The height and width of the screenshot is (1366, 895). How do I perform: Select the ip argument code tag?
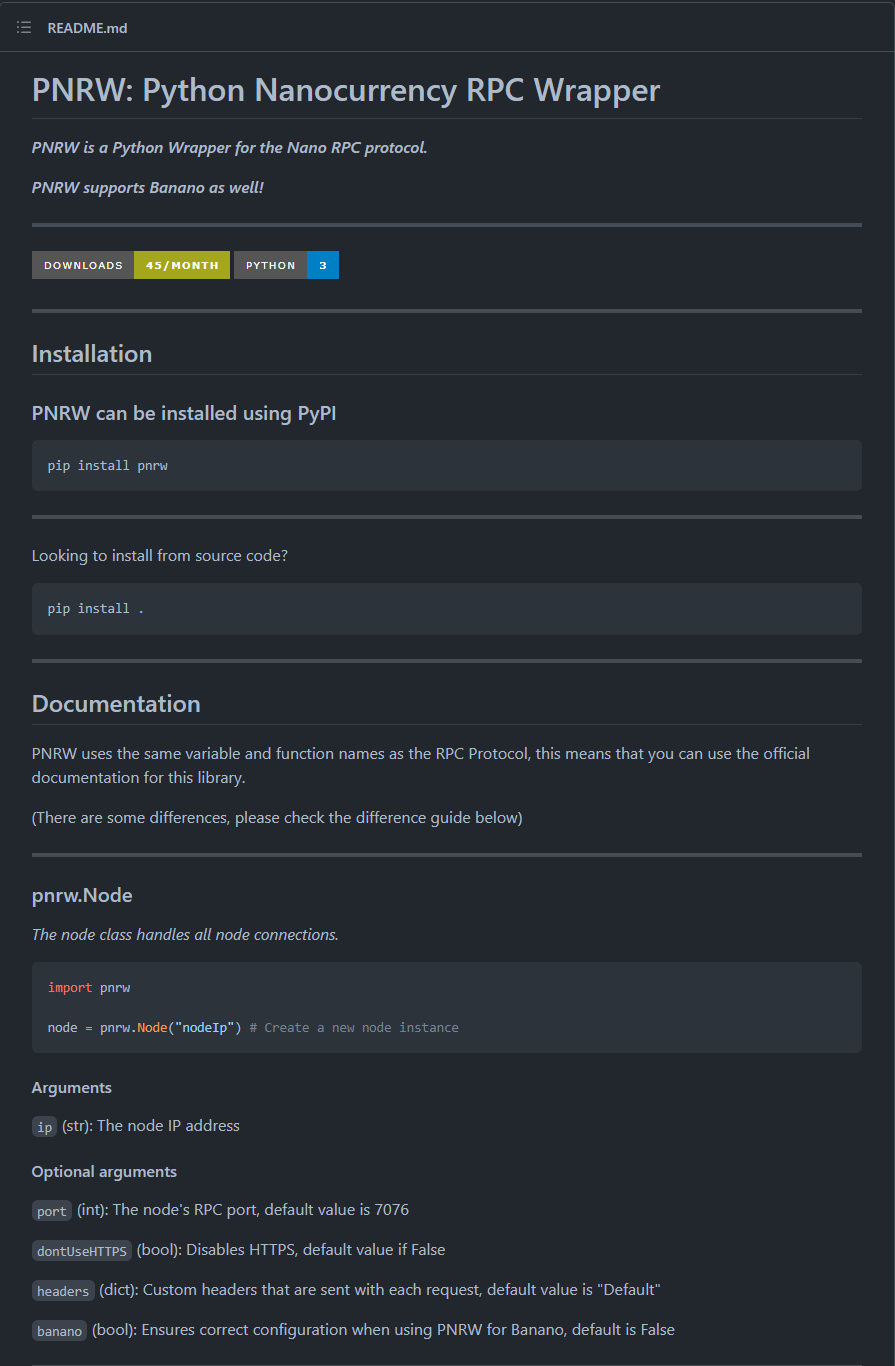click(x=44, y=1127)
